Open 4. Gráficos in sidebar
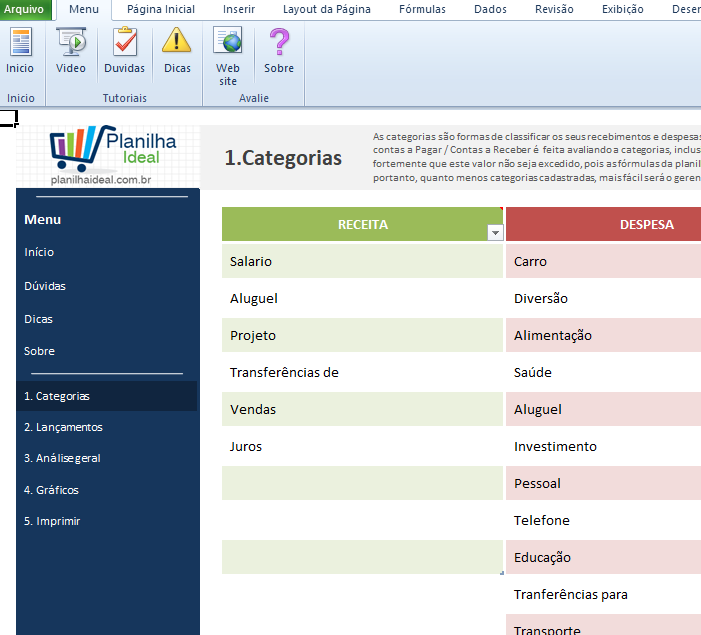701x635 pixels. [x=51, y=490]
